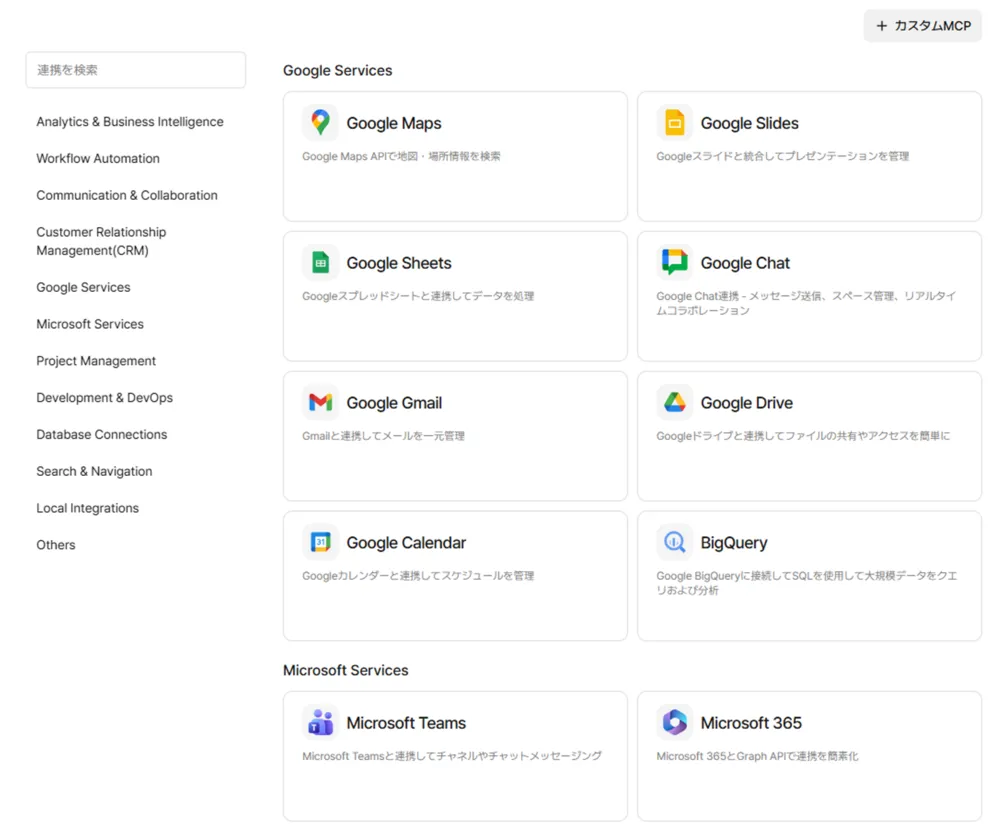Focus the 連携を検索 search field

pos(135,70)
